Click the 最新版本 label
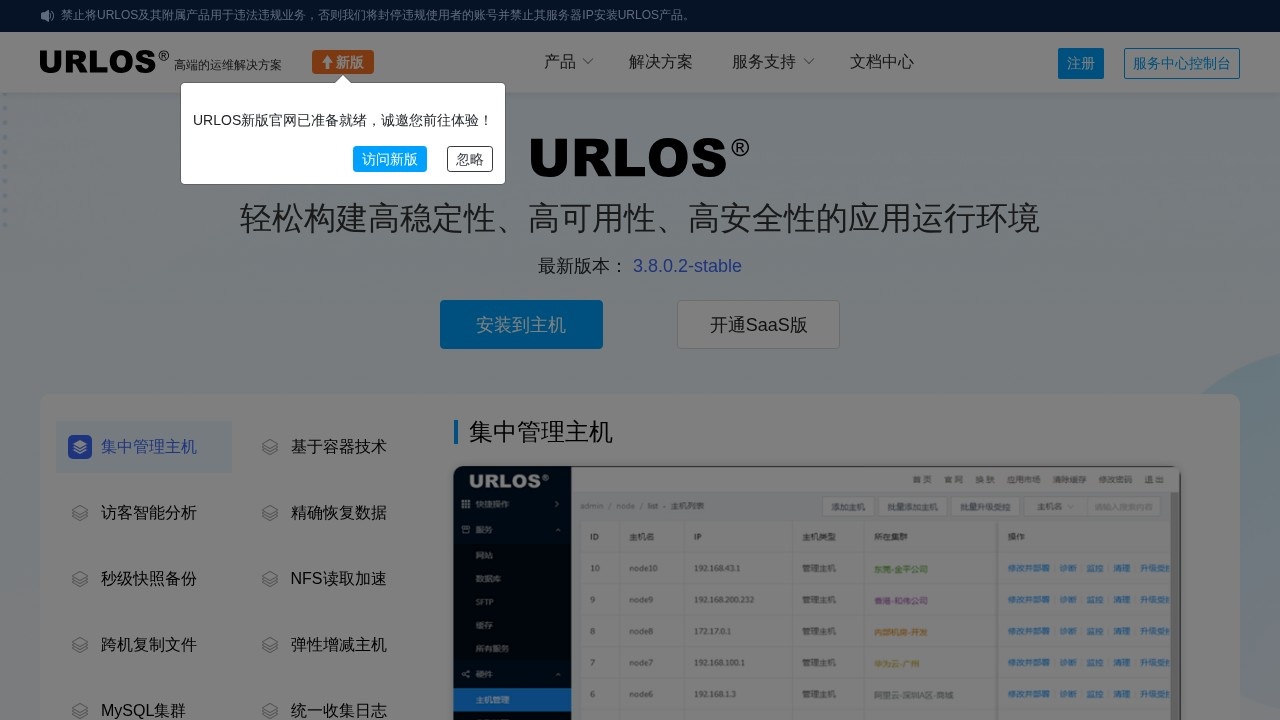 [x=582, y=266]
